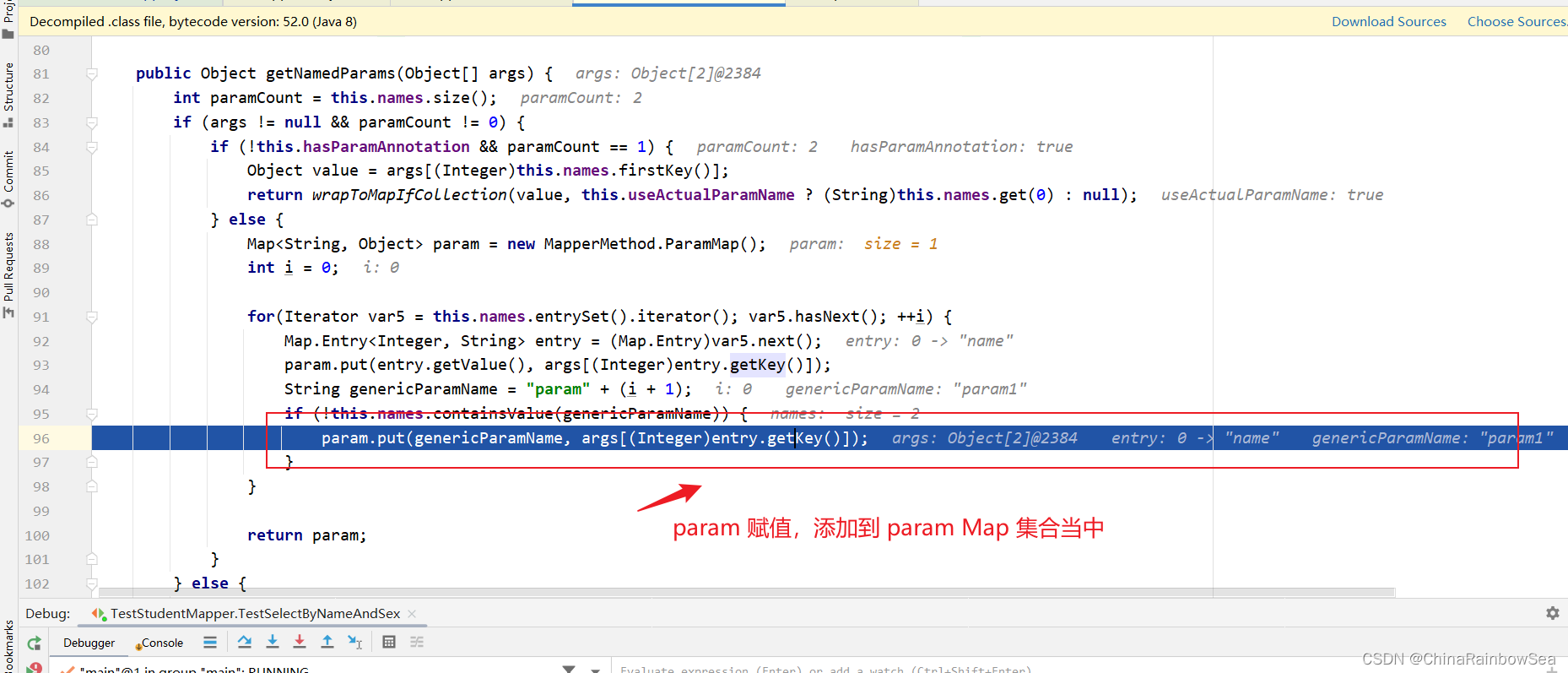Click the 'return param;' statement
The height and width of the screenshot is (673, 1568).
tap(306, 535)
